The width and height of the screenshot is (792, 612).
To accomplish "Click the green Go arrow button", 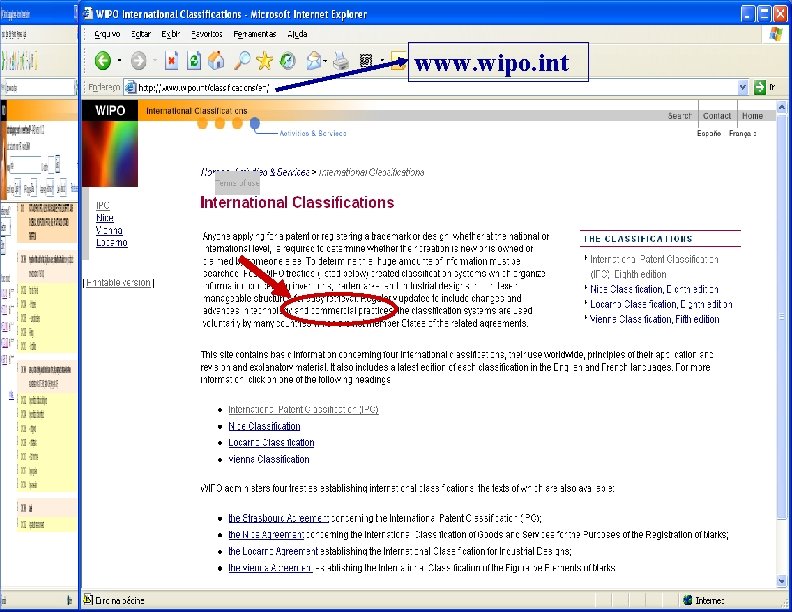I will pos(760,87).
